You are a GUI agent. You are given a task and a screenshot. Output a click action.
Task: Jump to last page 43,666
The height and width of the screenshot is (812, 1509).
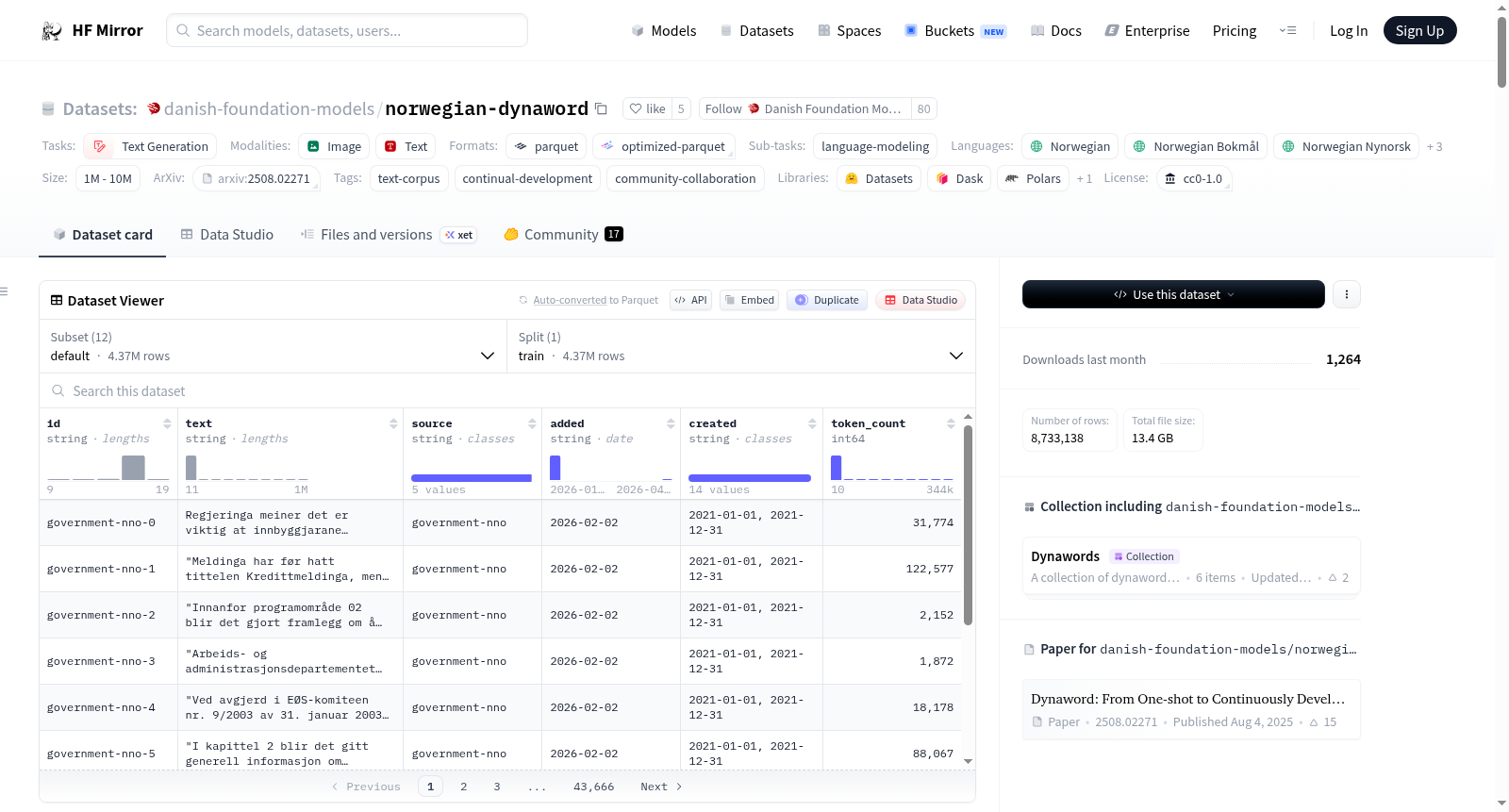click(x=594, y=787)
